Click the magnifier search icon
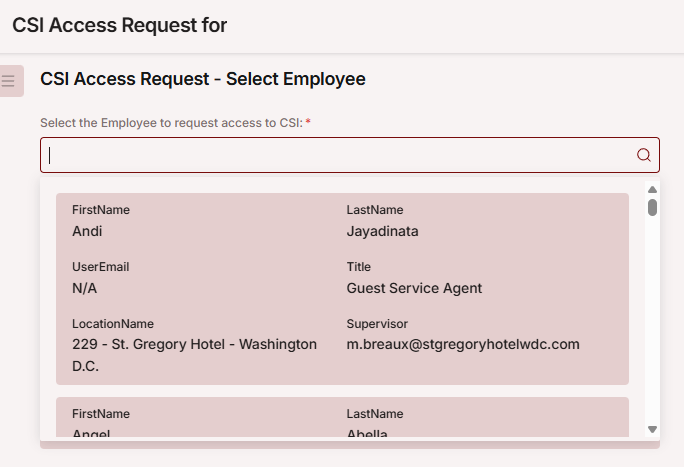 644,155
